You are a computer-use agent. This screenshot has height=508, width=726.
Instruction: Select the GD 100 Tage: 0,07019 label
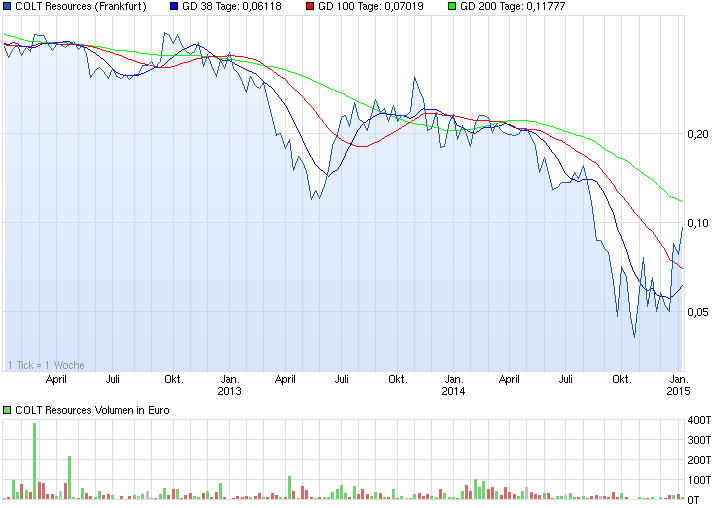[370, 6]
